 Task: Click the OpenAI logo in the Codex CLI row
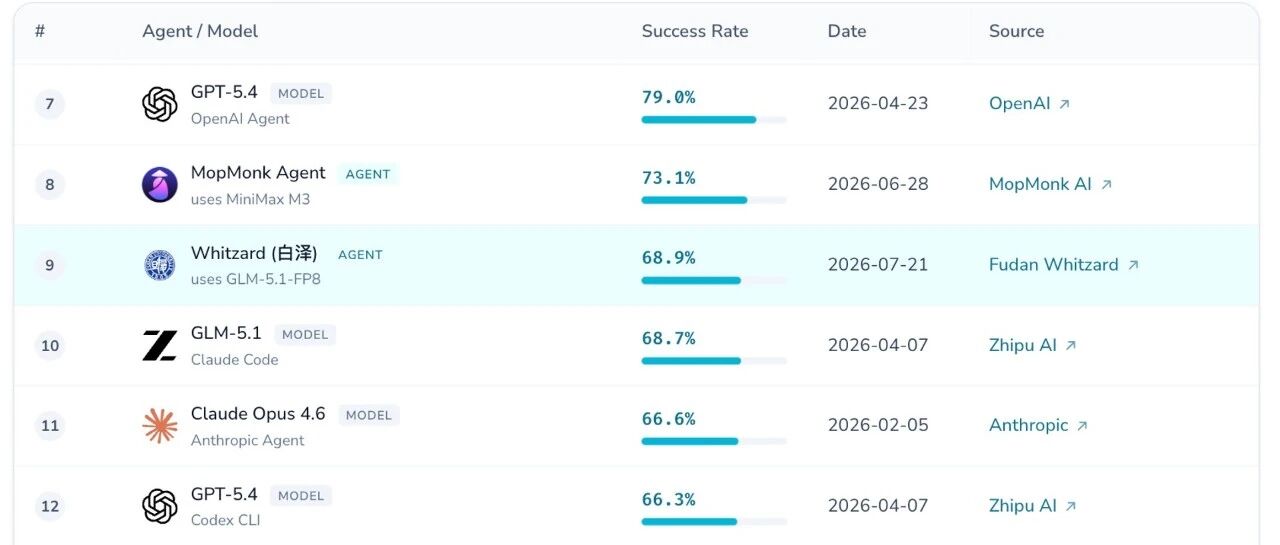pyautogui.click(x=160, y=506)
